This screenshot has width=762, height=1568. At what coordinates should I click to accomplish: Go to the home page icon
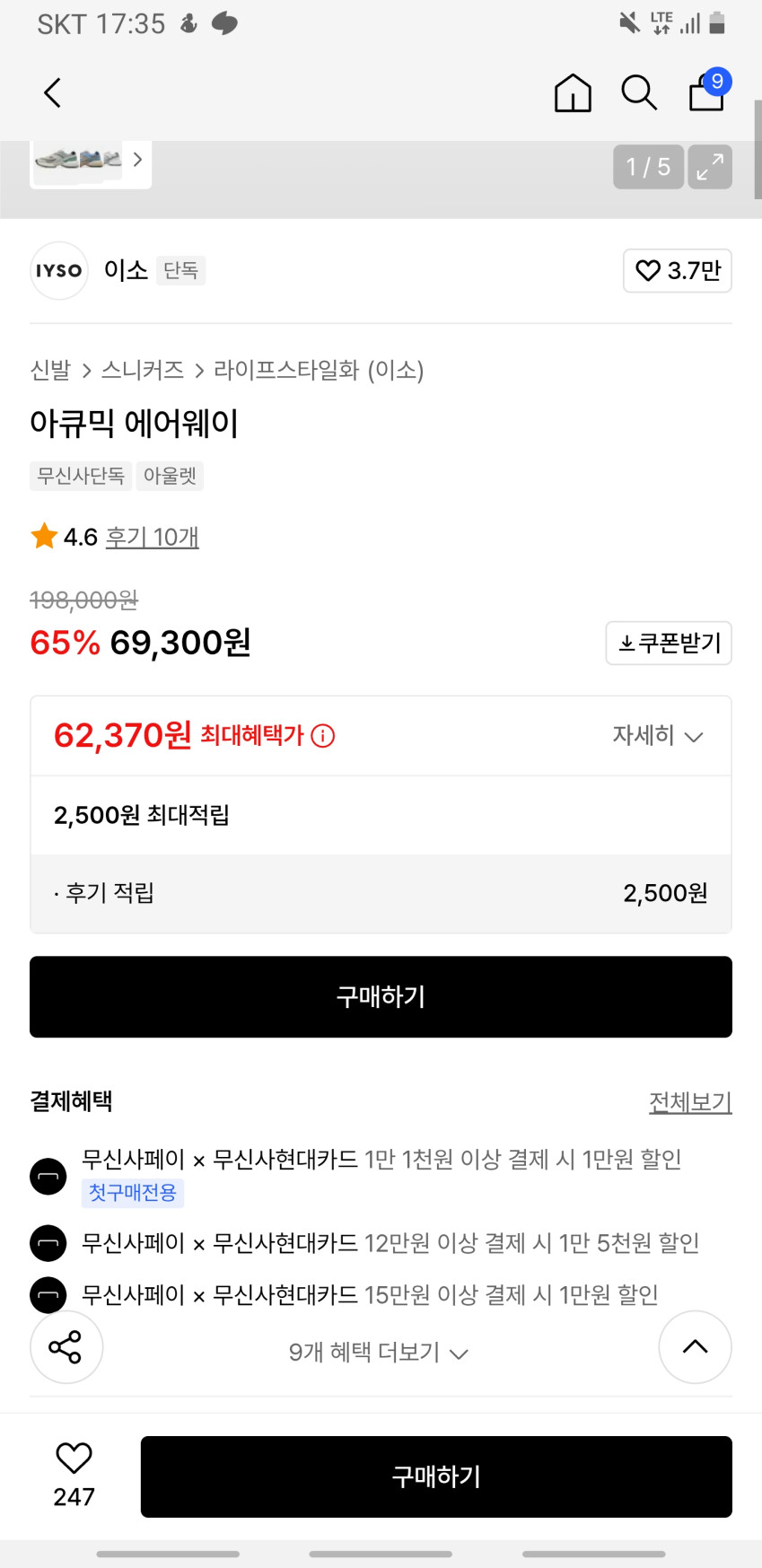573,92
